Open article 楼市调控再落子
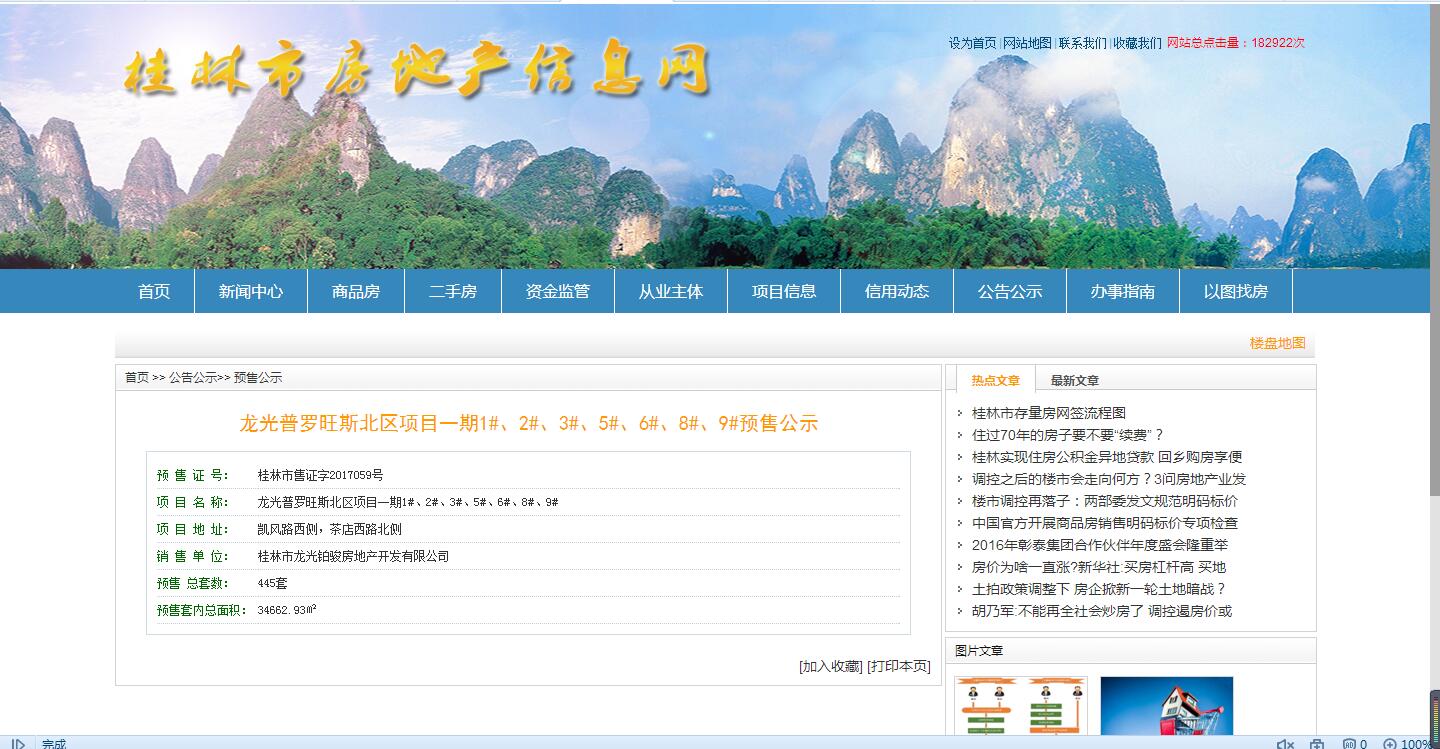Screen dimensions: 1440x749 (1105, 501)
